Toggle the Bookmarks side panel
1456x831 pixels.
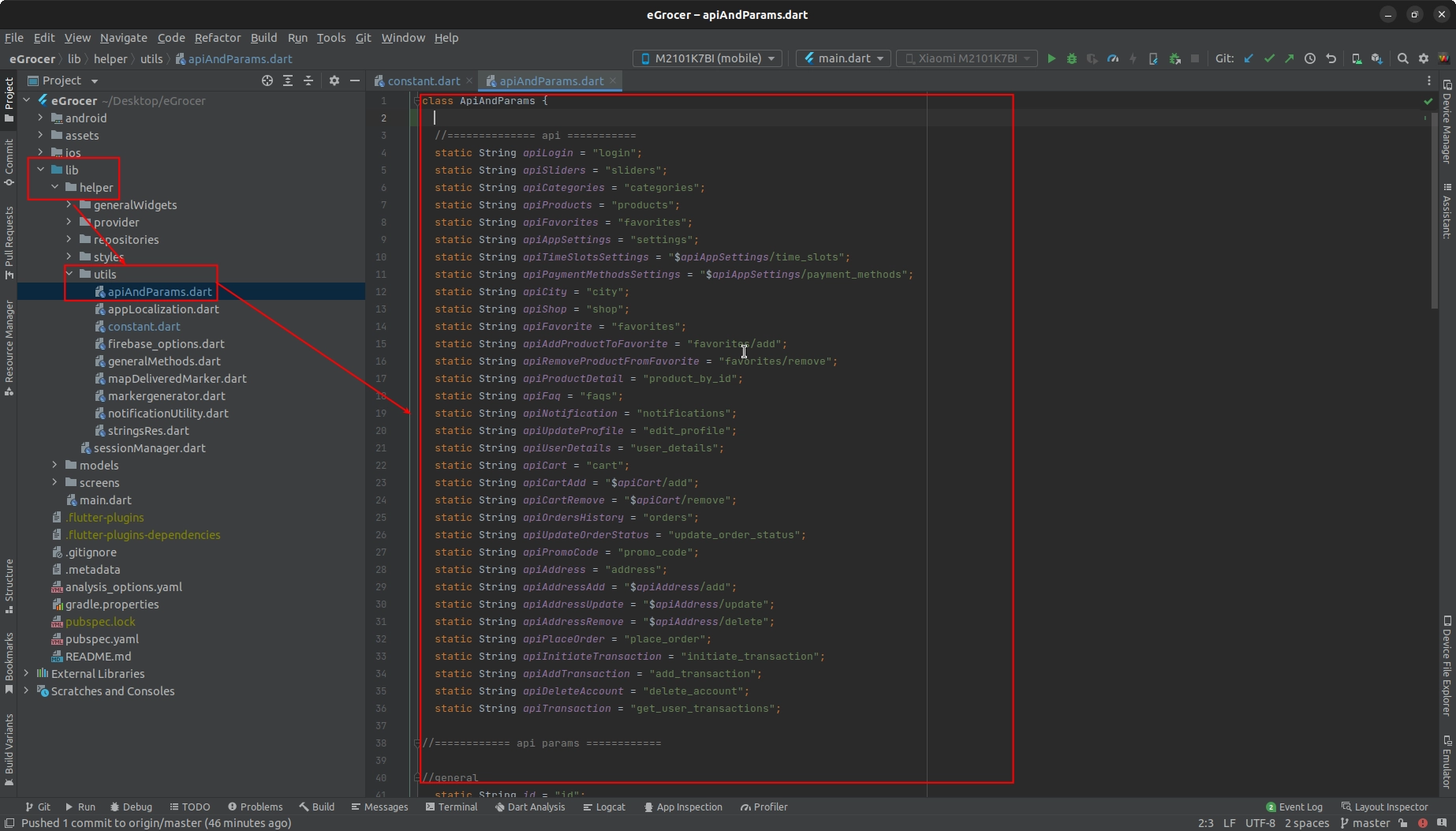(x=9, y=663)
